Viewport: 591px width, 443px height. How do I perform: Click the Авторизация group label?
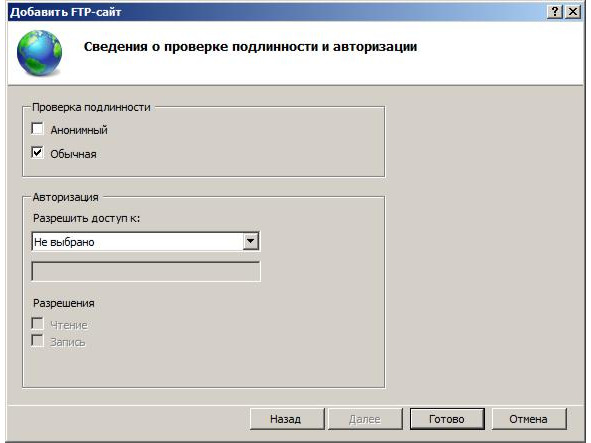pyautogui.click(x=65, y=197)
